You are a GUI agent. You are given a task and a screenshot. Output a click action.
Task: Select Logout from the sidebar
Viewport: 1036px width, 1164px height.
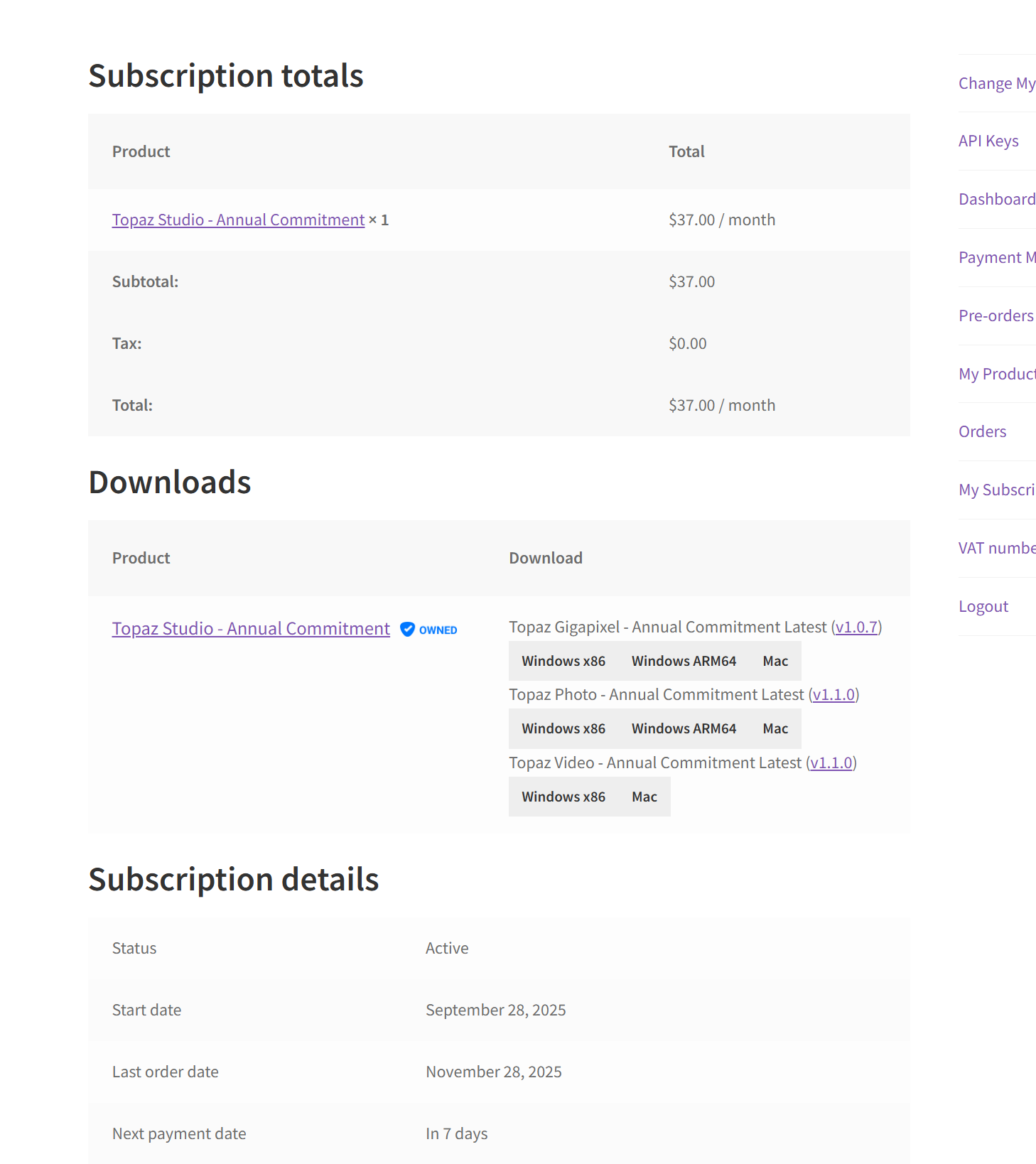(x=983, y=607)
